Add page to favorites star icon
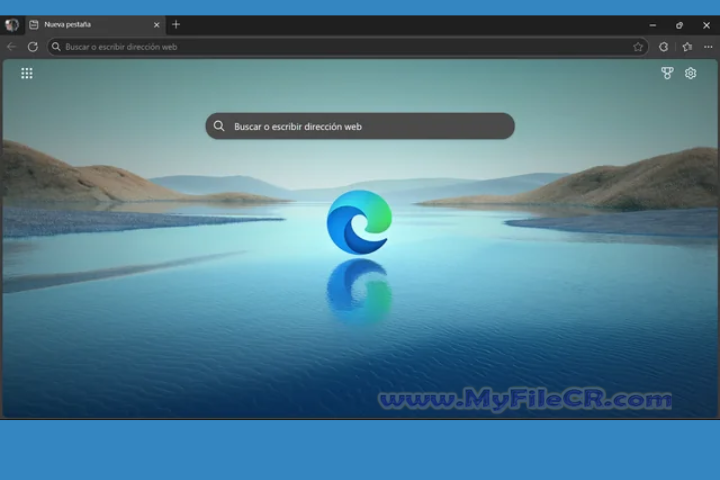 [638, 47]
